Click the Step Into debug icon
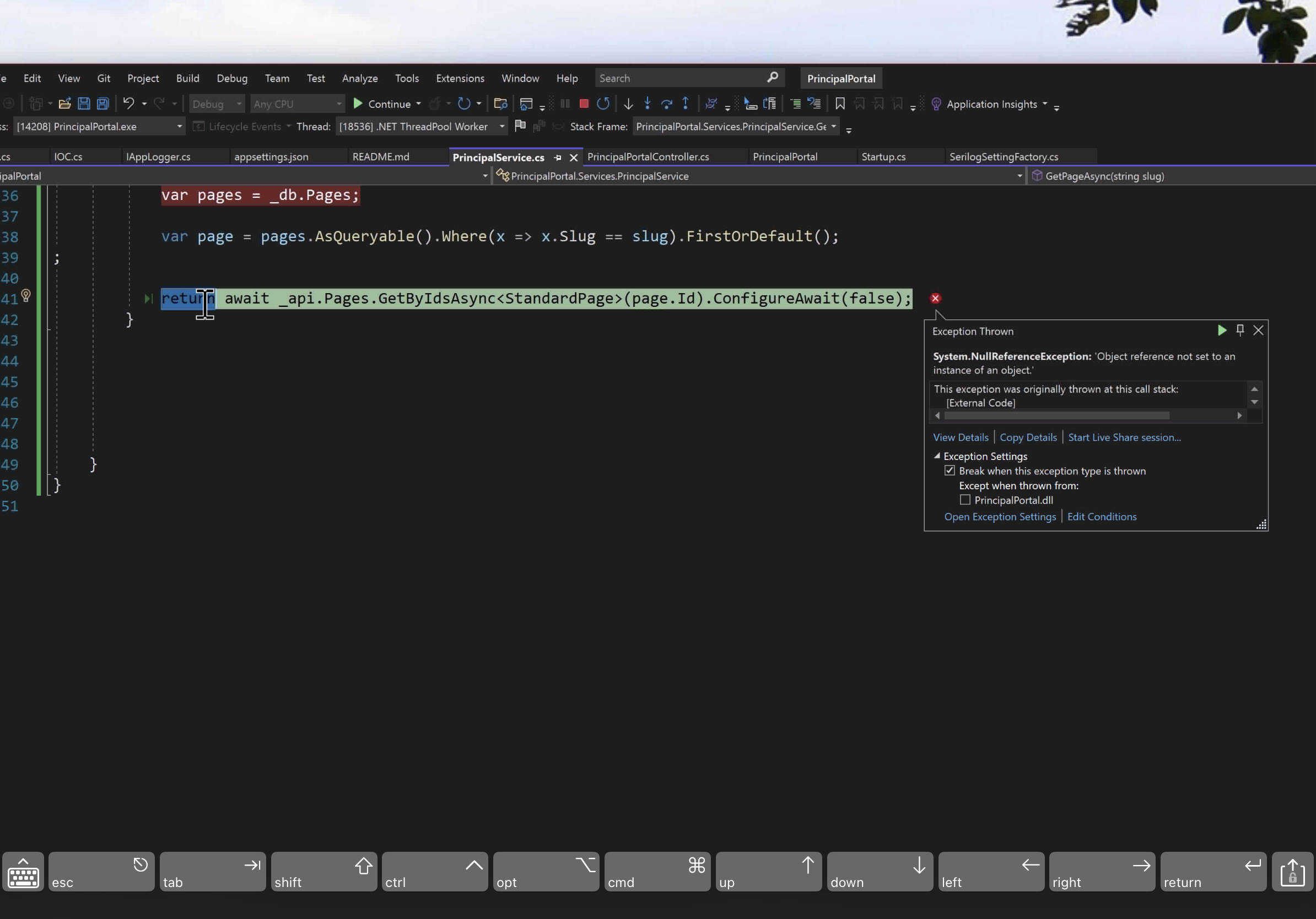The image size is (1316, 919). (x=648, y=104)
